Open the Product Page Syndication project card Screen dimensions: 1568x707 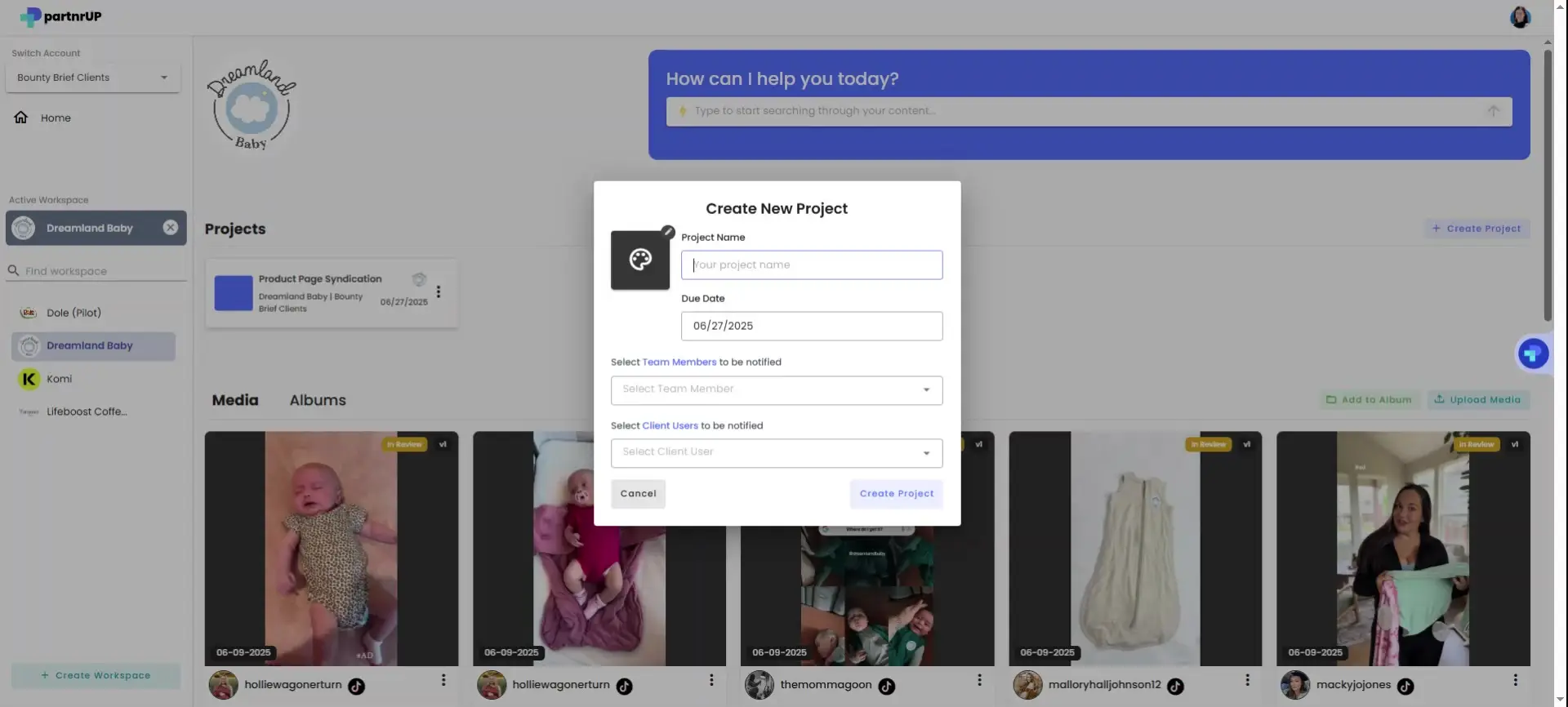tap(332, 294)
